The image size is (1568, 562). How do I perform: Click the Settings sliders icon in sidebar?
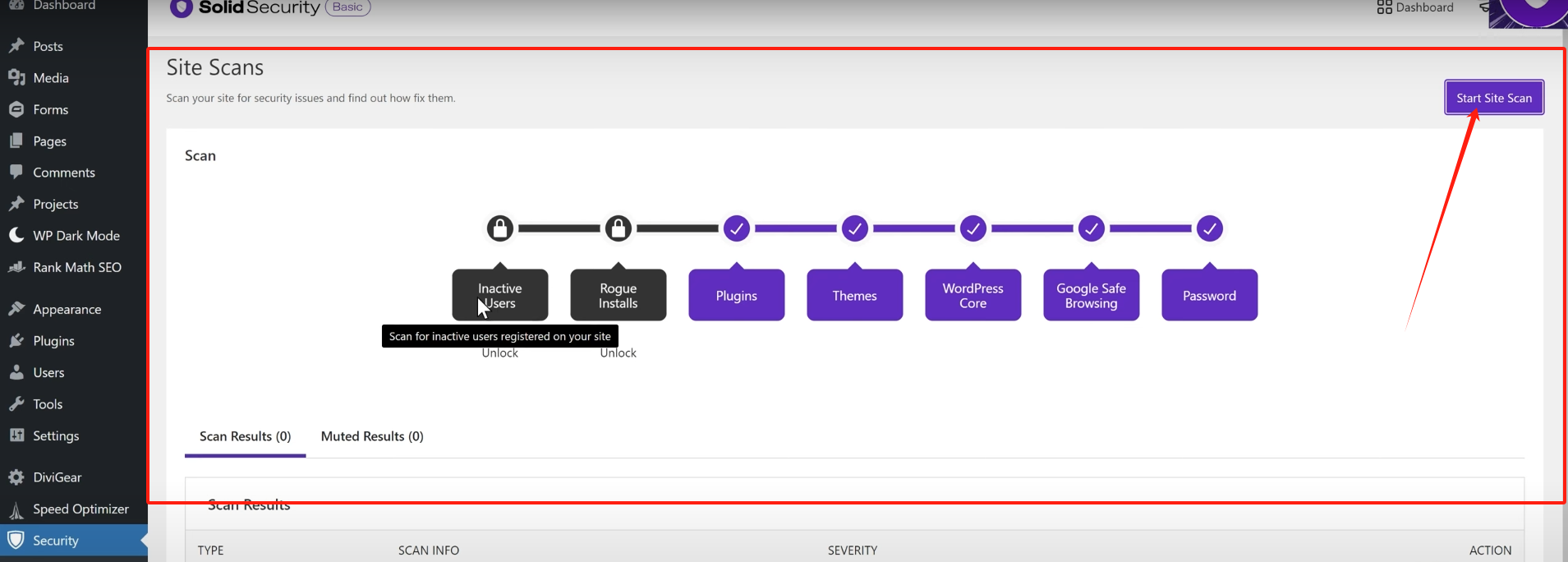[16, 435]
